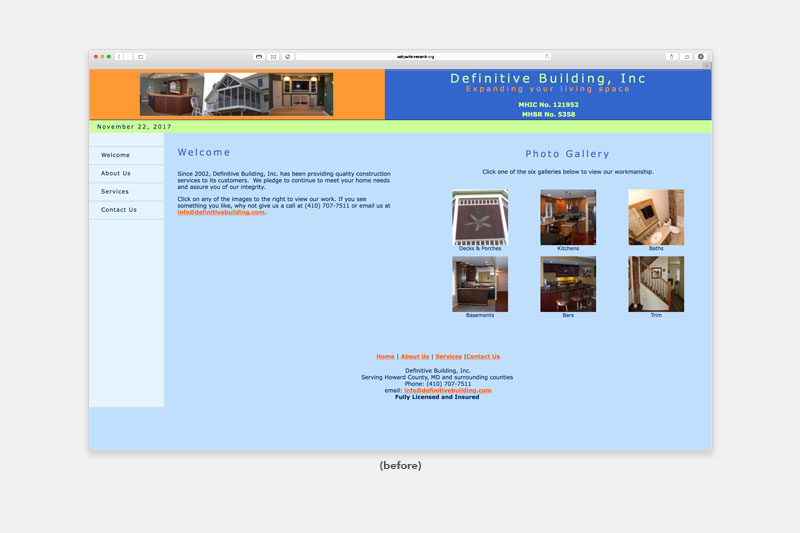Click the Share icon in the toolbar
This screenshot has height=533, width=800.
tap(671, 56)
